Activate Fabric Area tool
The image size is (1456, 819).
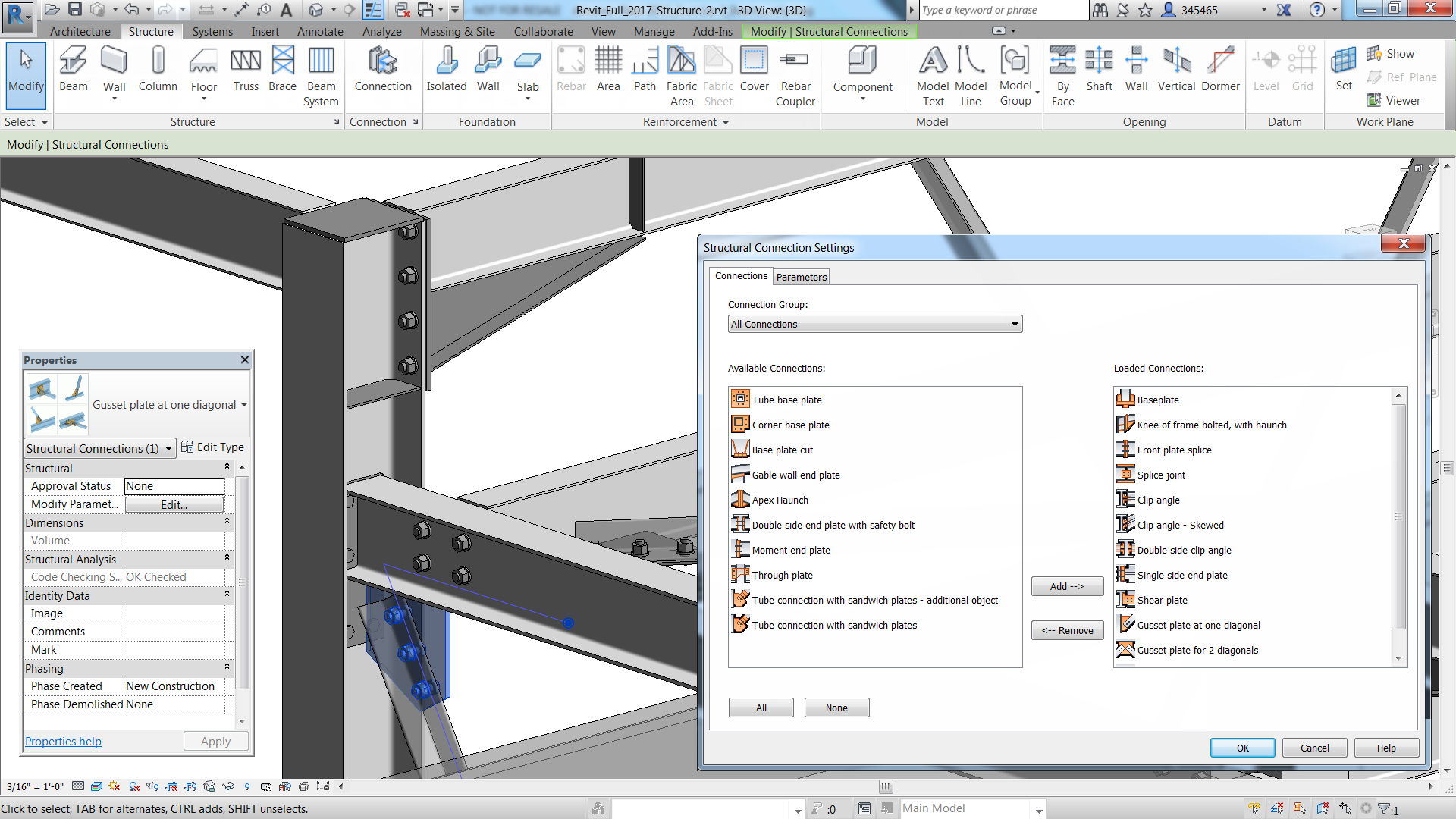(682, 76)
